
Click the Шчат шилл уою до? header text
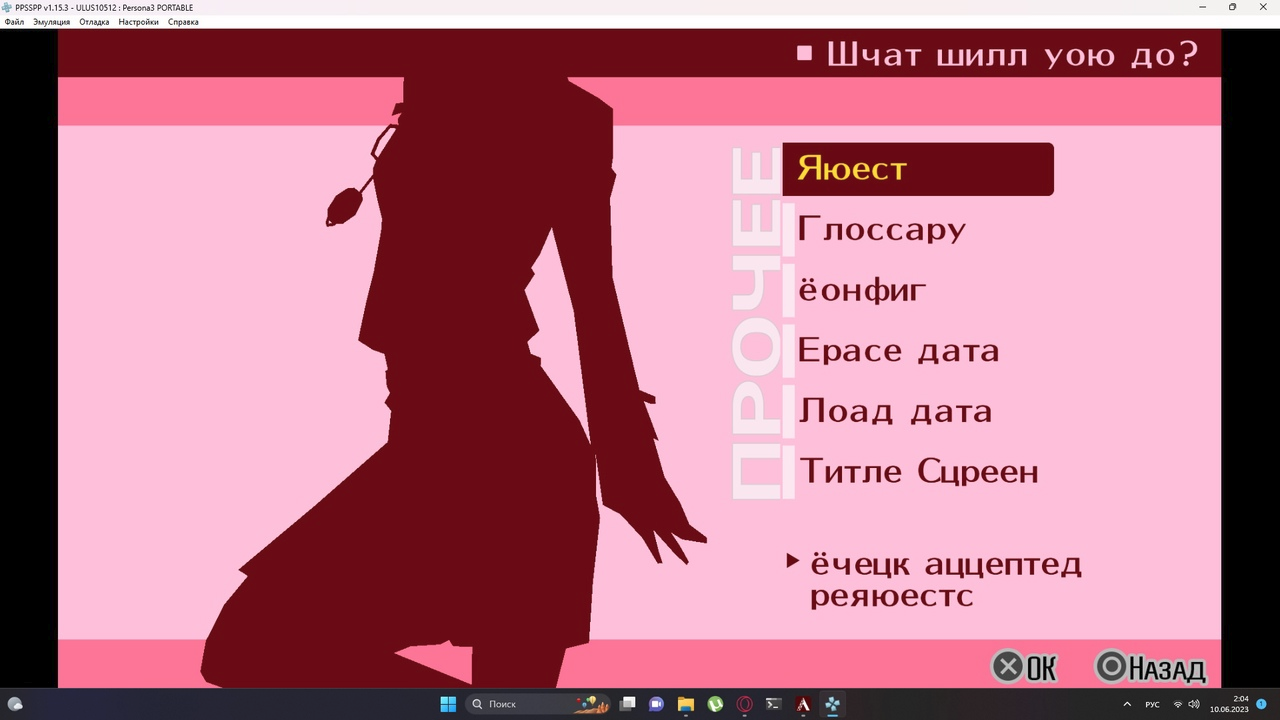(x=1011, y=54)
